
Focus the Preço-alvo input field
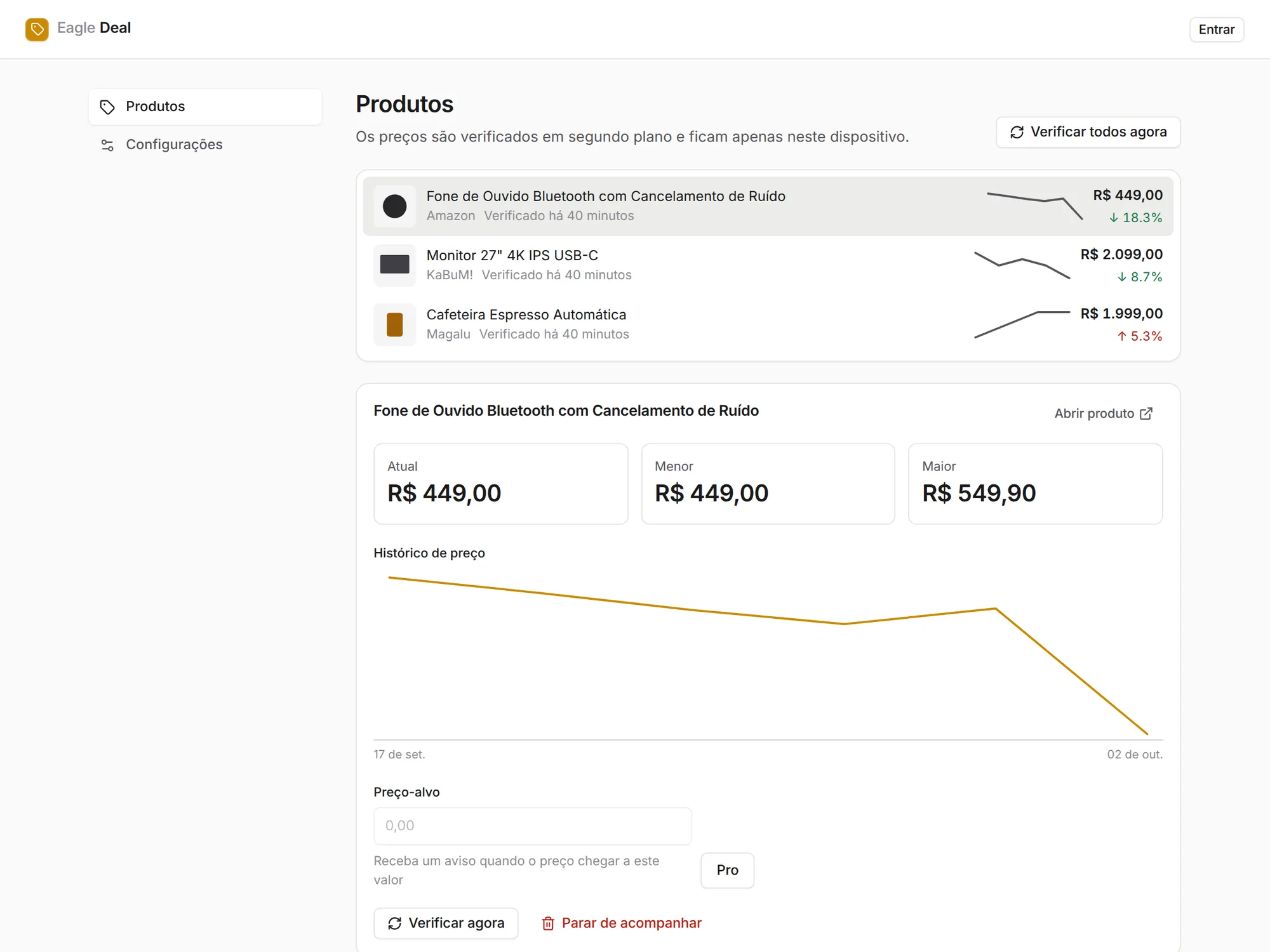[x=532, y=826]
